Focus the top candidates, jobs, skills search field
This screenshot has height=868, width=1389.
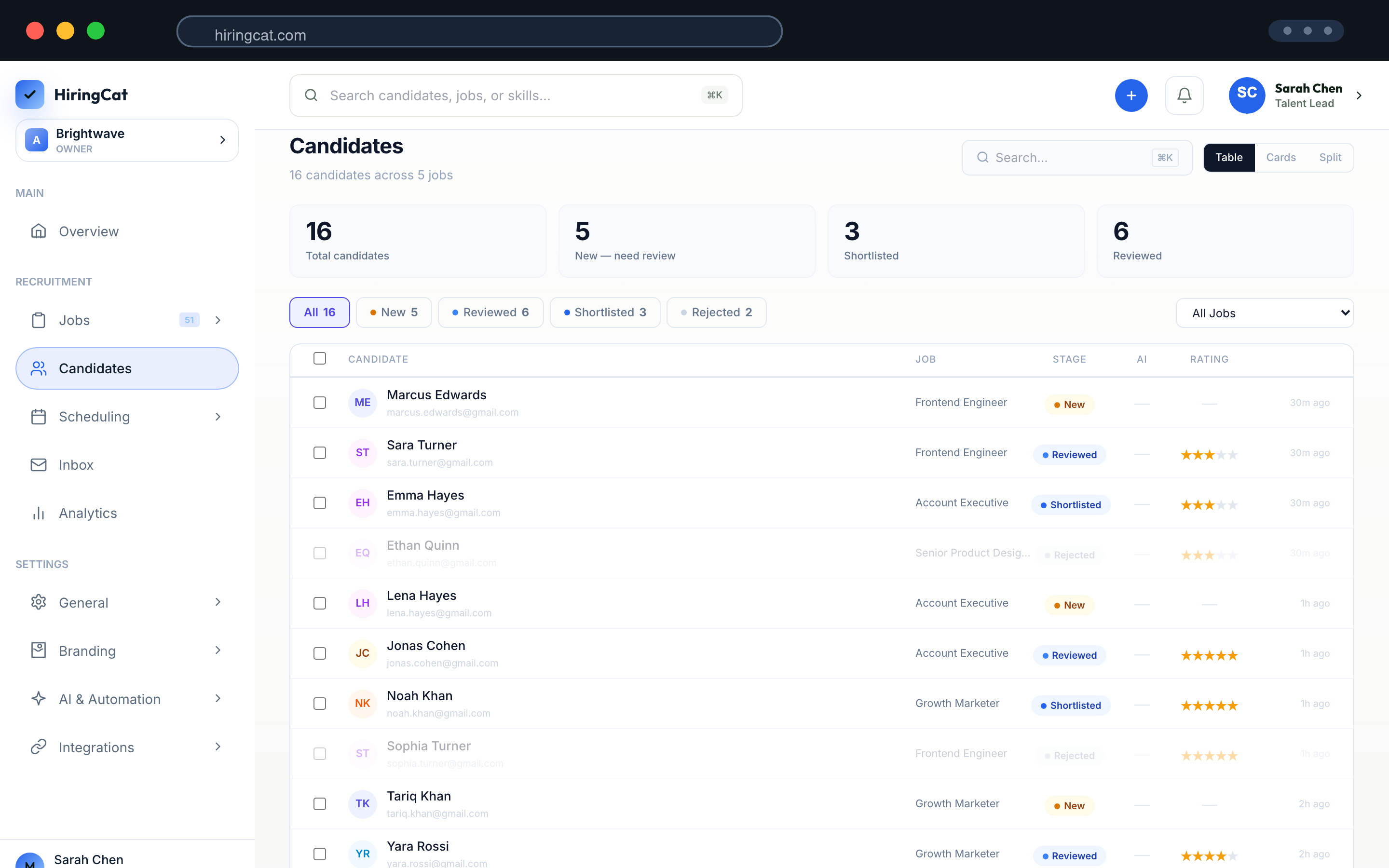516,95
